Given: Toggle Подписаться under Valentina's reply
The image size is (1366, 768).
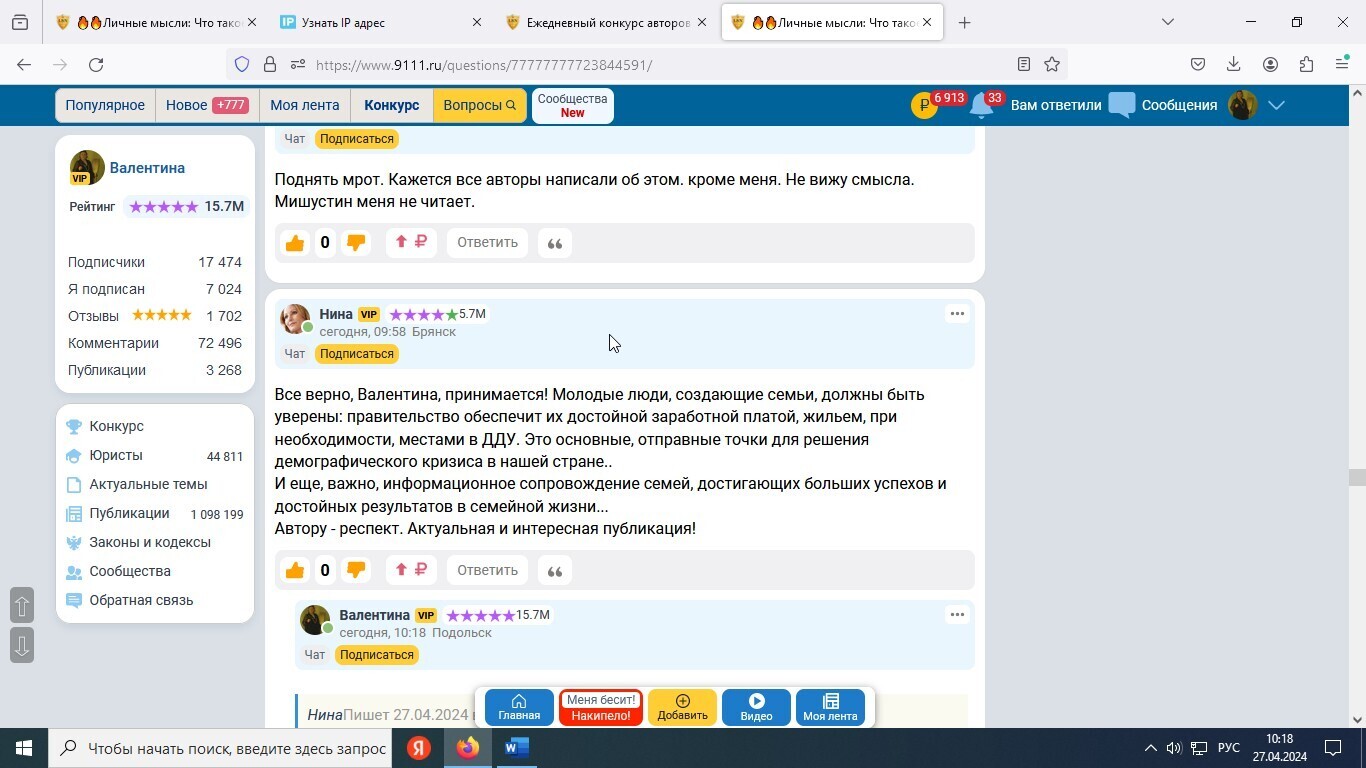Looking at the screenshot, I should (x=377, y=655).
